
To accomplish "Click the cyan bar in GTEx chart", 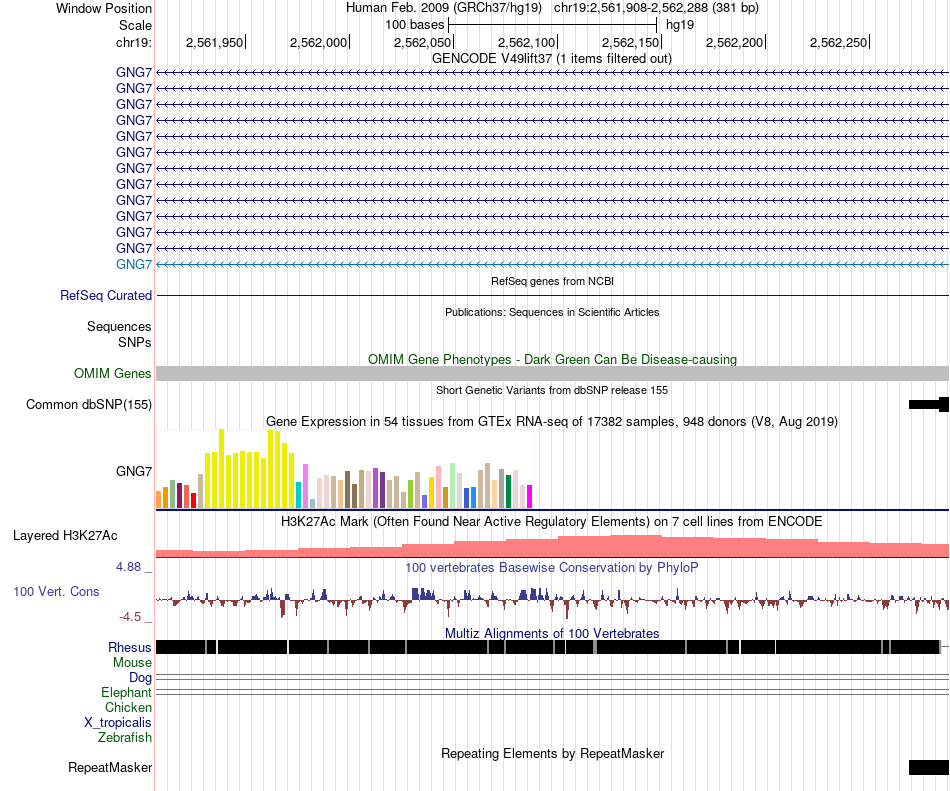I will (x=298, y=495).
